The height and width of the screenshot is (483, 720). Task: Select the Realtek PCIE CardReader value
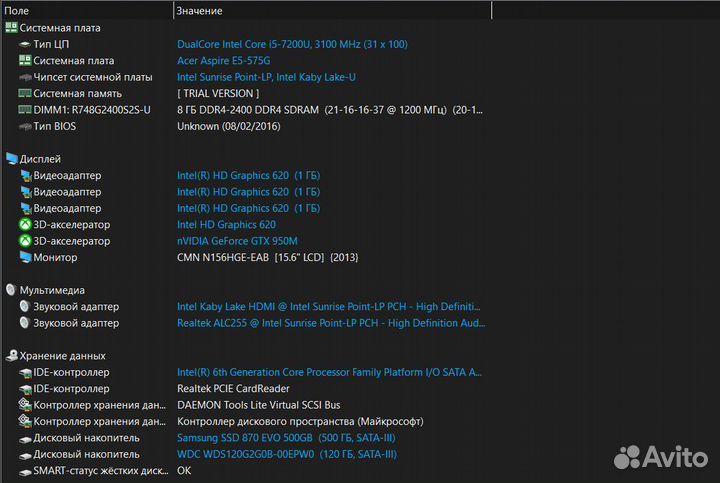pos(233,388)
